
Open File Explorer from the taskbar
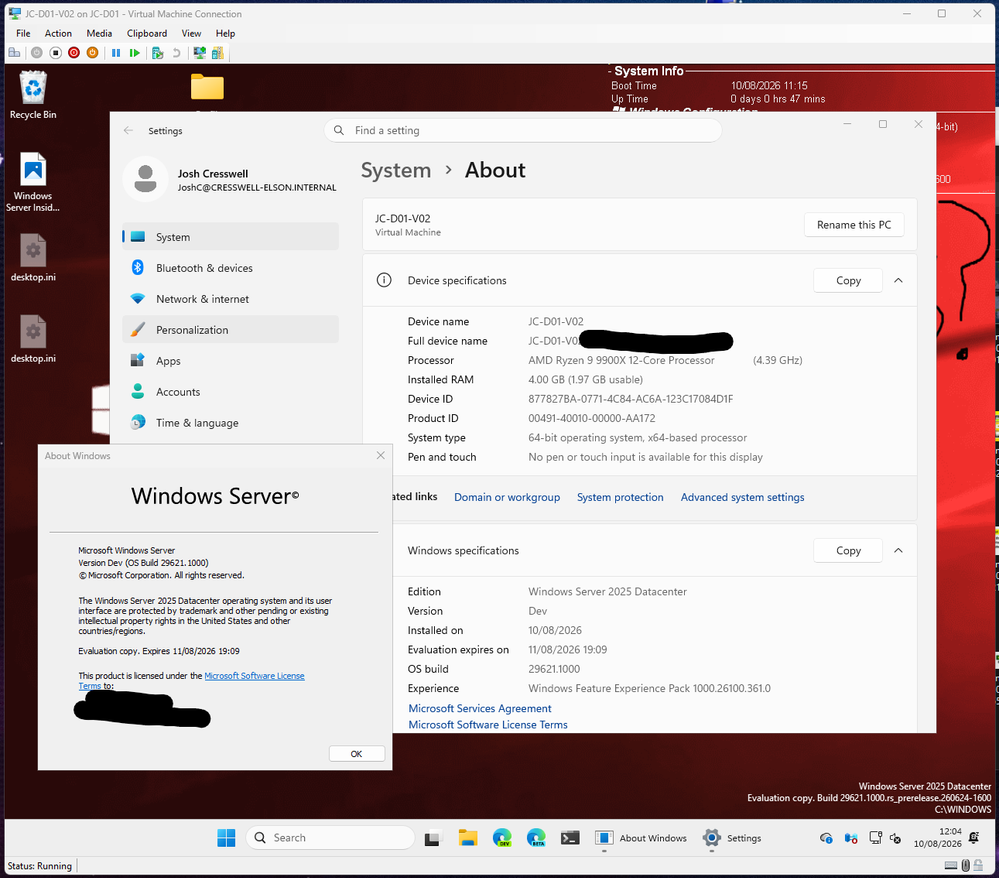click(468, 838)
